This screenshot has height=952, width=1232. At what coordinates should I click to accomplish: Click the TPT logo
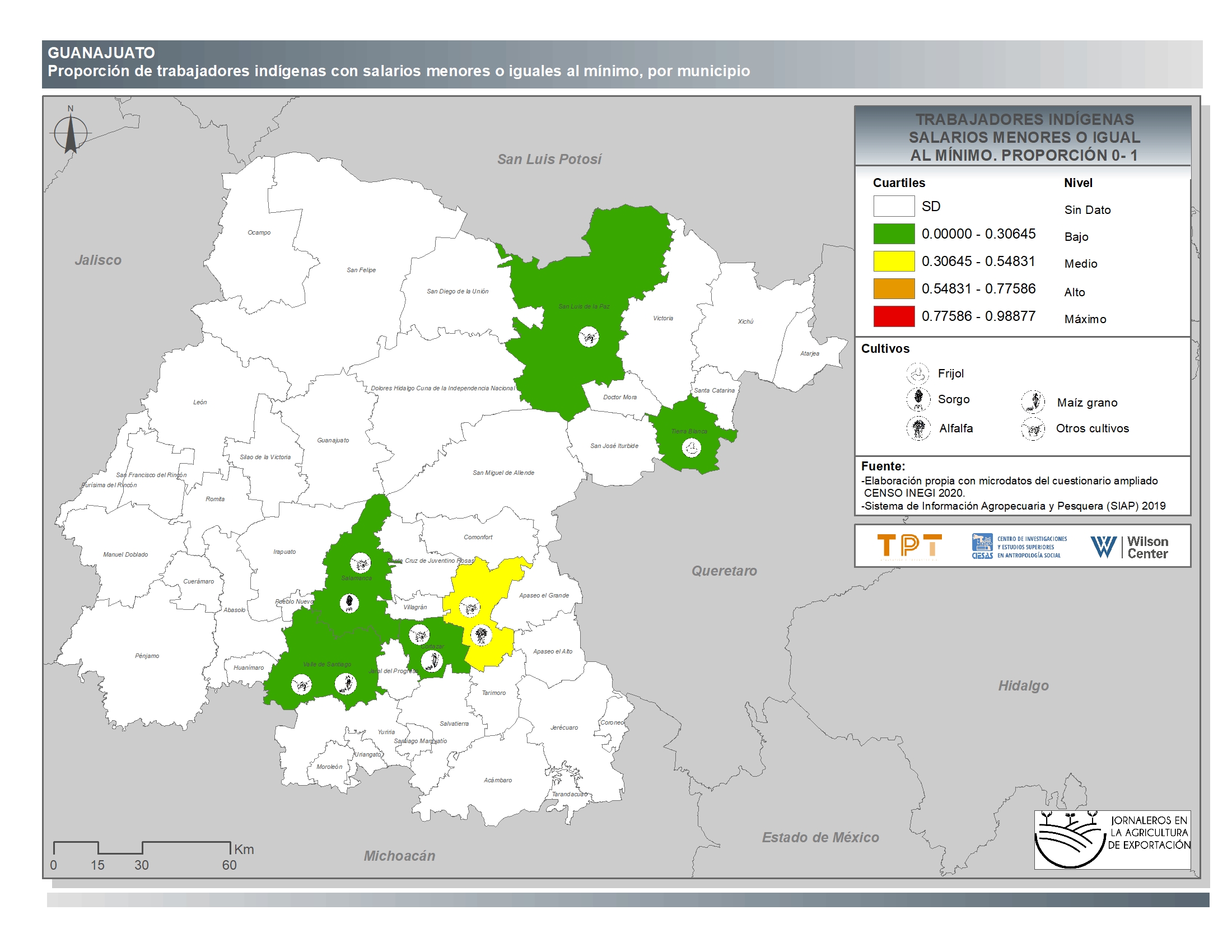coord(909,546)
